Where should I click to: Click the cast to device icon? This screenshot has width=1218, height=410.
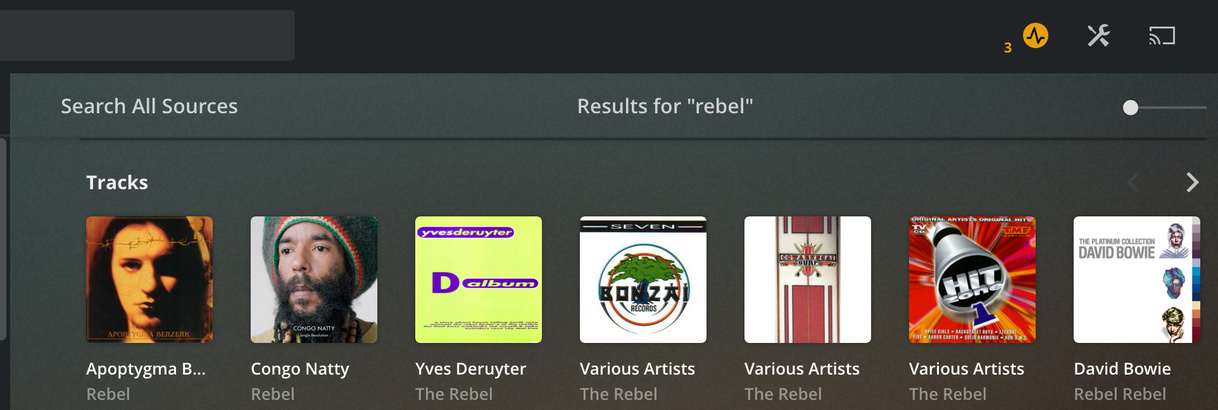(1161, 36)
